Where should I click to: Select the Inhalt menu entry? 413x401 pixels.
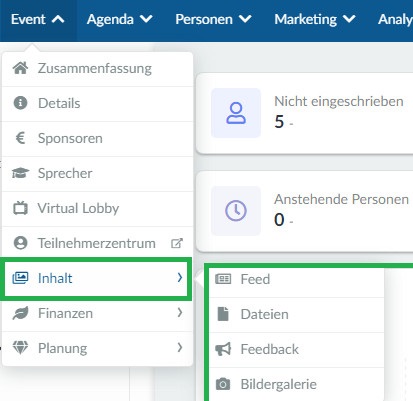point(96,278)
